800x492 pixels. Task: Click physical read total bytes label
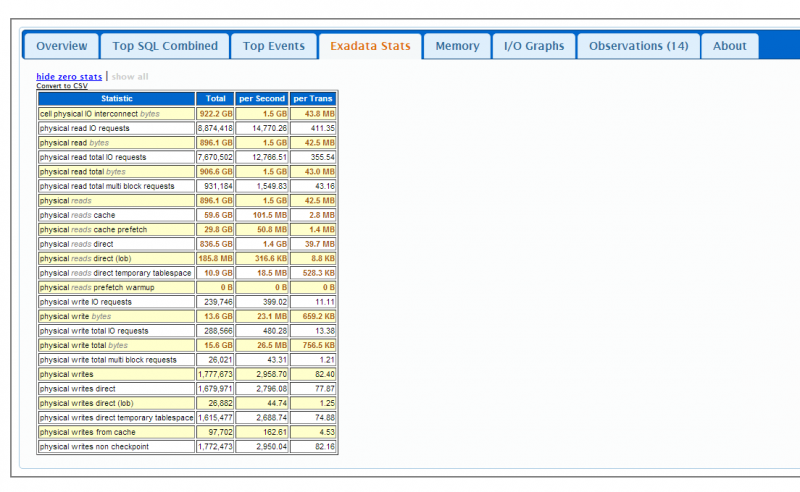pyautogui.click(x=83, y=171)
